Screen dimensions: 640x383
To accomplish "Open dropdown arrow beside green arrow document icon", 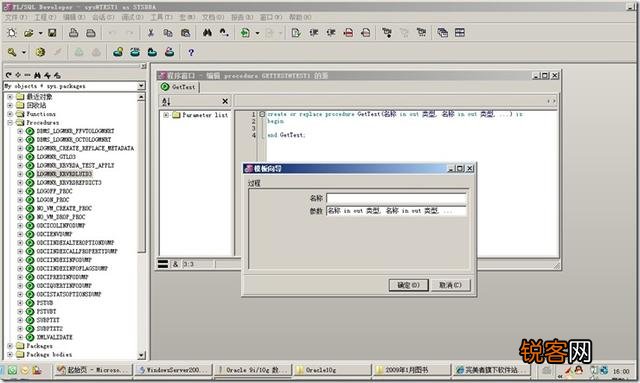I will click(x=257, y=33).
